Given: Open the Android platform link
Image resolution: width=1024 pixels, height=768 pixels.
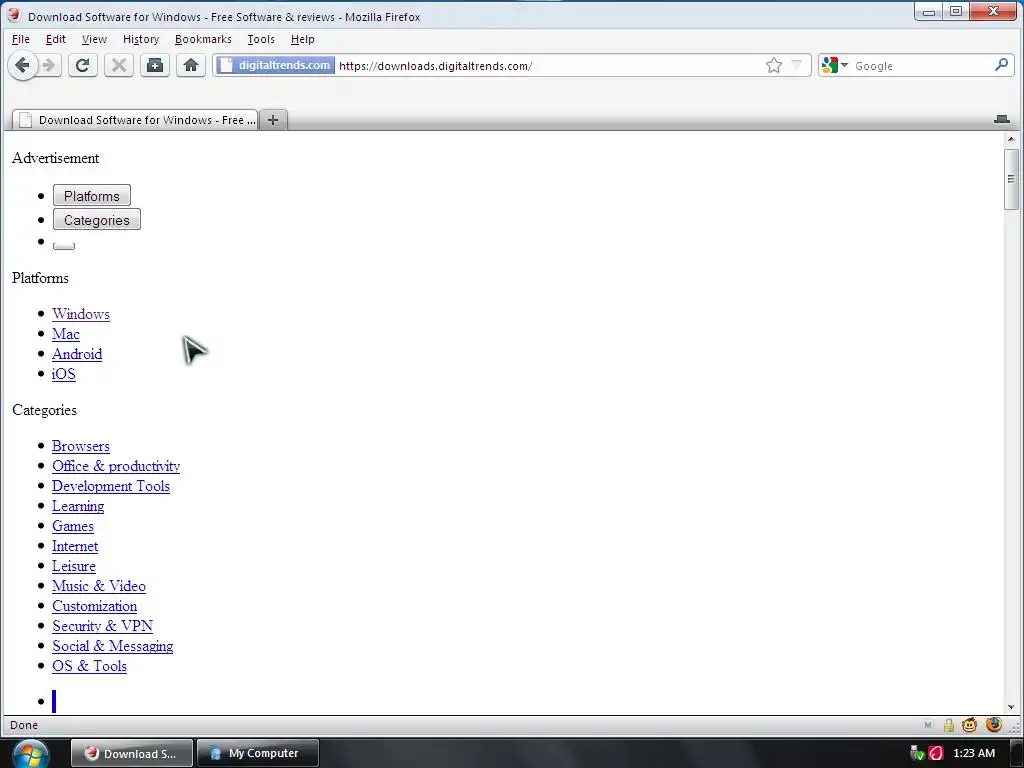Looking at the screenshot, I should click(x=77, y=354).
